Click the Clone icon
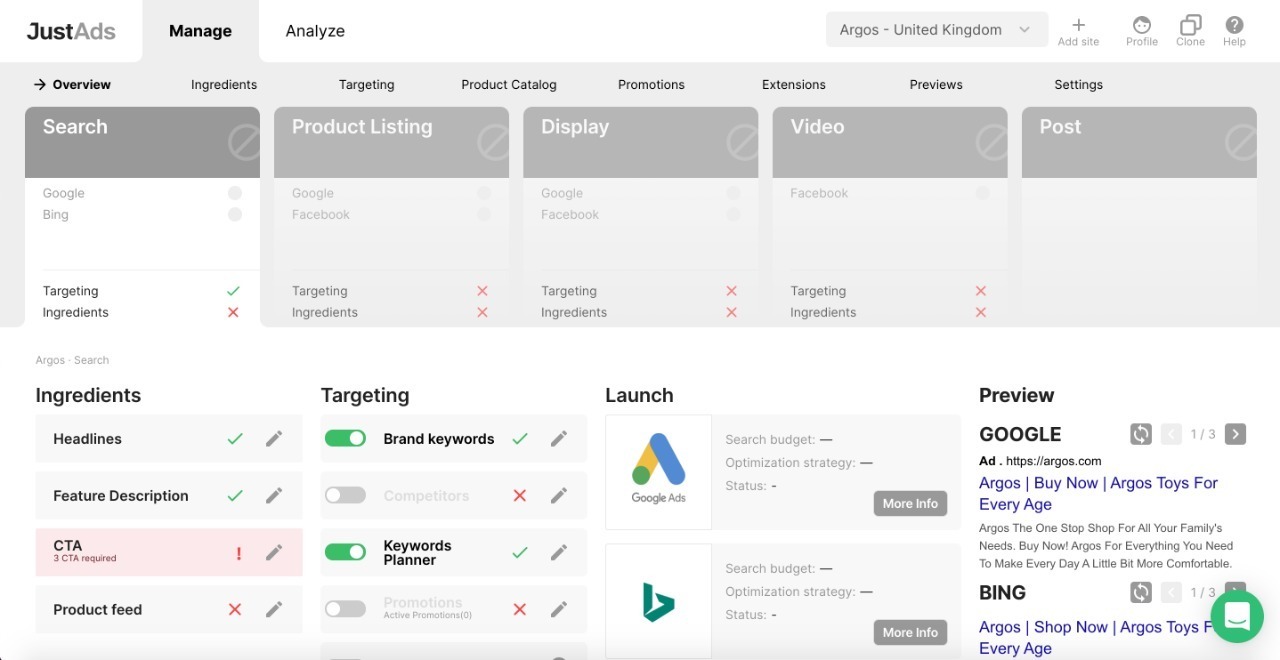 1191,25
